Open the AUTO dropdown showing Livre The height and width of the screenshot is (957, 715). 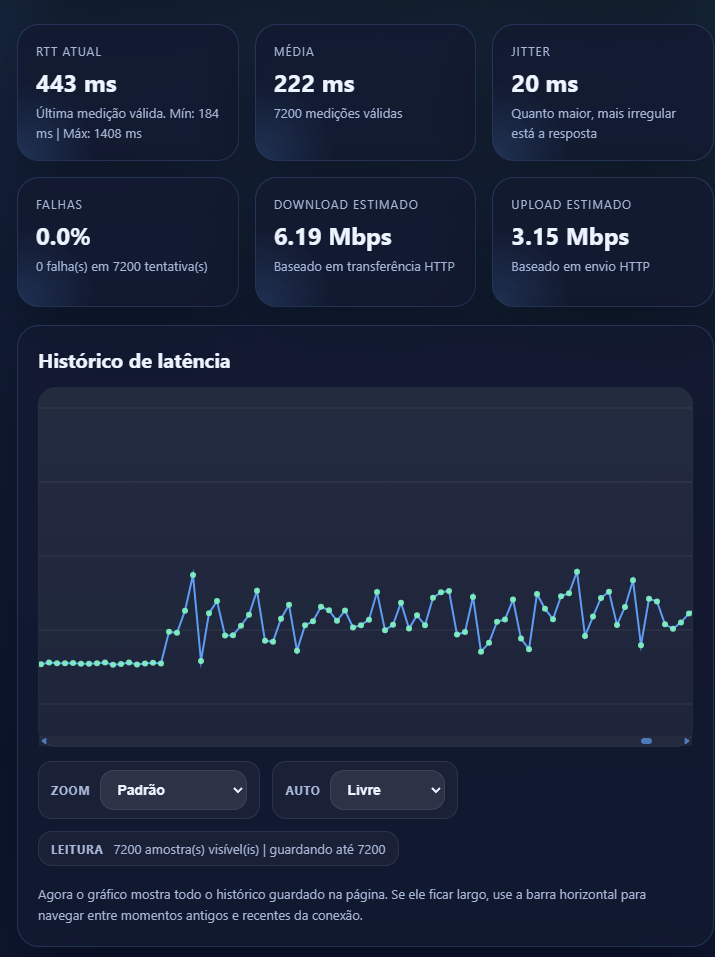tap(388, 790)
